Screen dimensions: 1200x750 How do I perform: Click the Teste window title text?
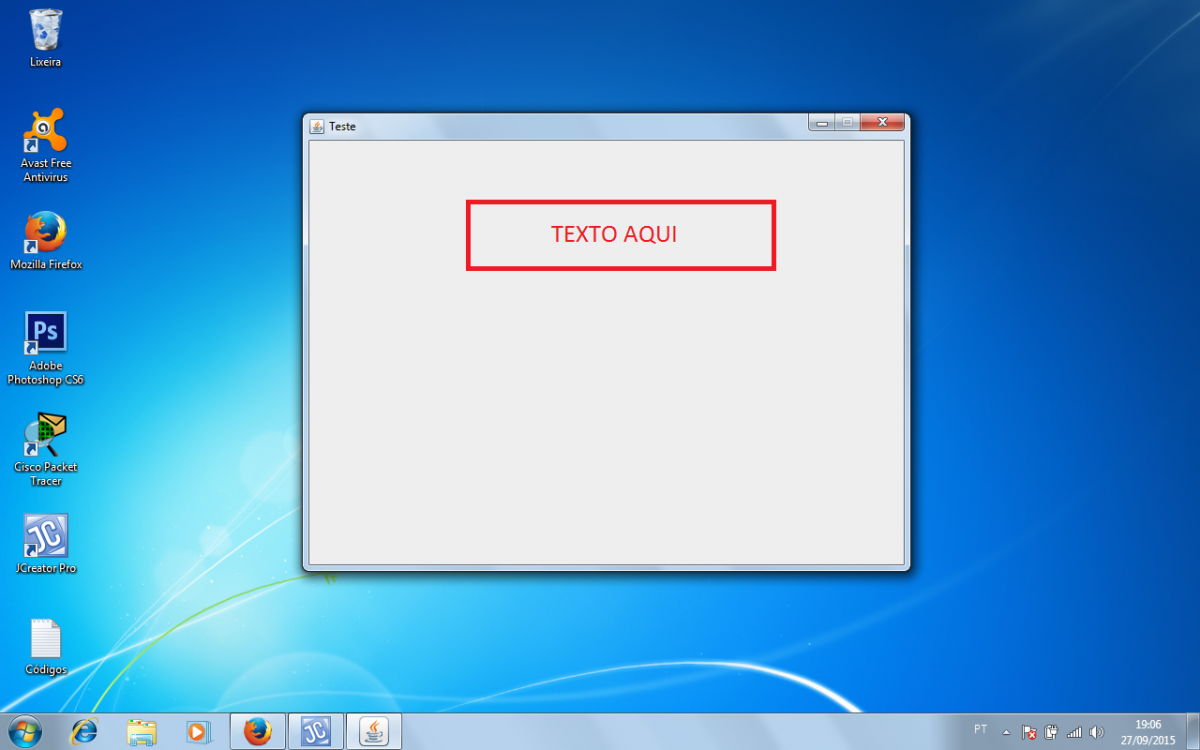click(x=342, y=127)
